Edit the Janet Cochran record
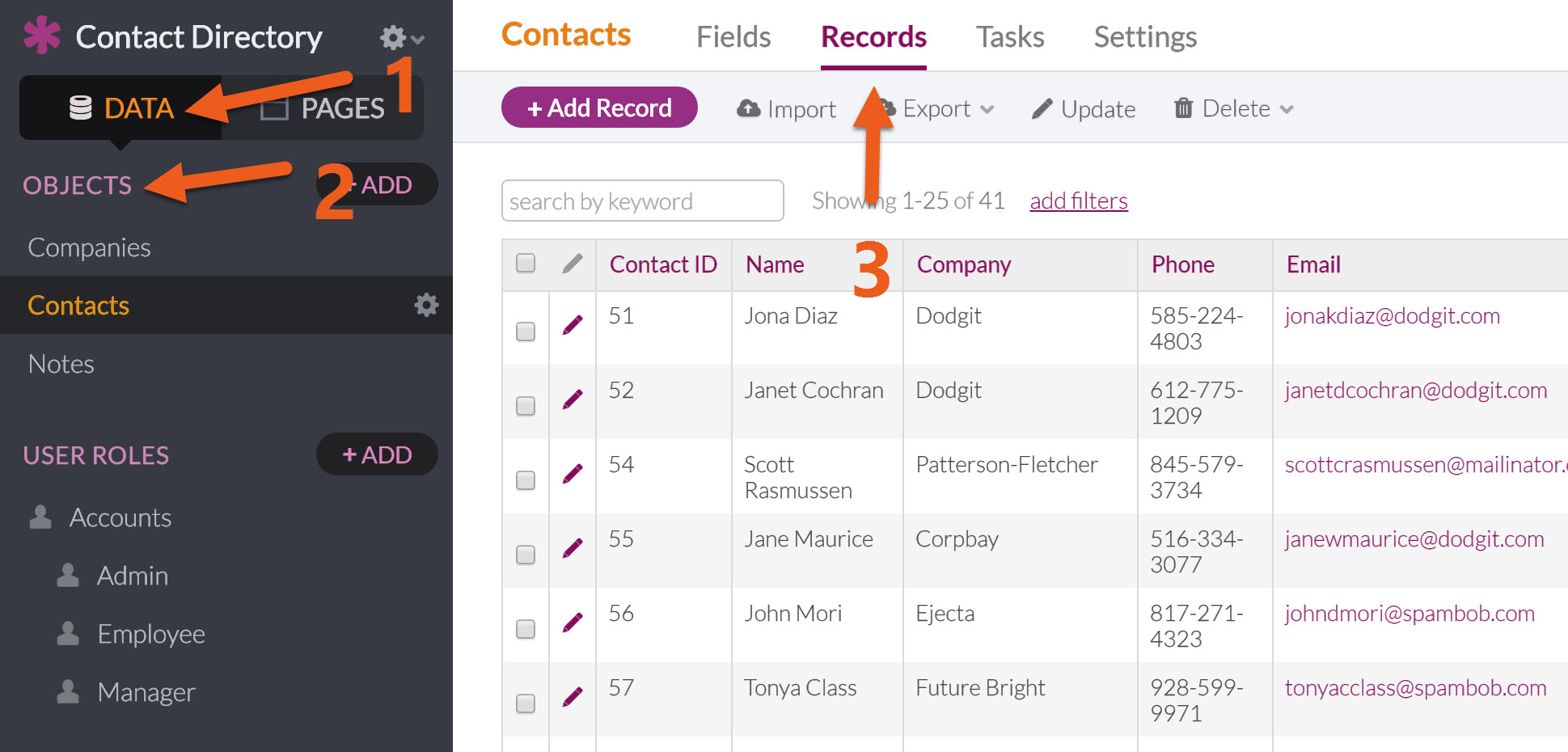This screenshot has width=1568, height=752. tap(573, 399)
